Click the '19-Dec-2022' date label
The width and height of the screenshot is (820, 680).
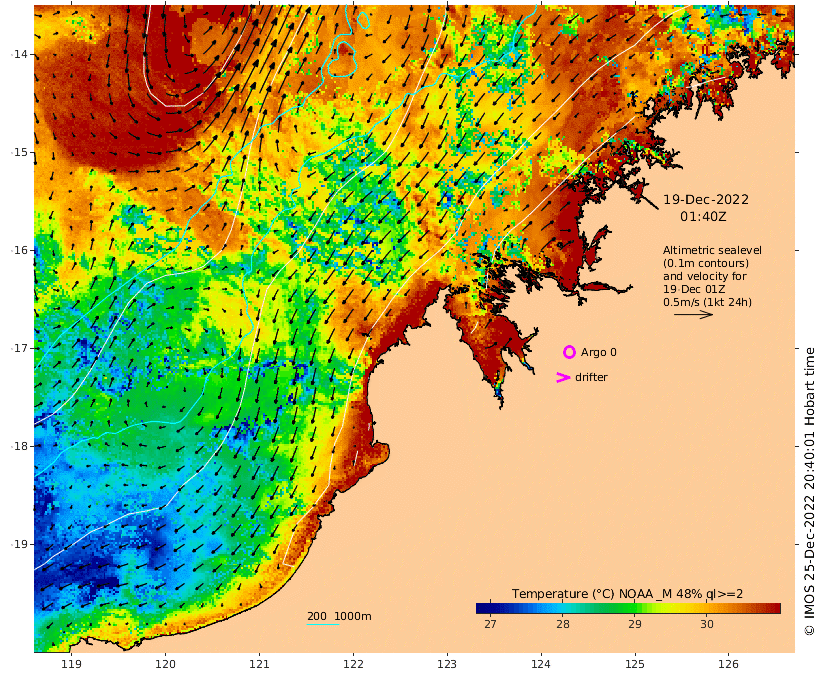[x=705, y=199]
